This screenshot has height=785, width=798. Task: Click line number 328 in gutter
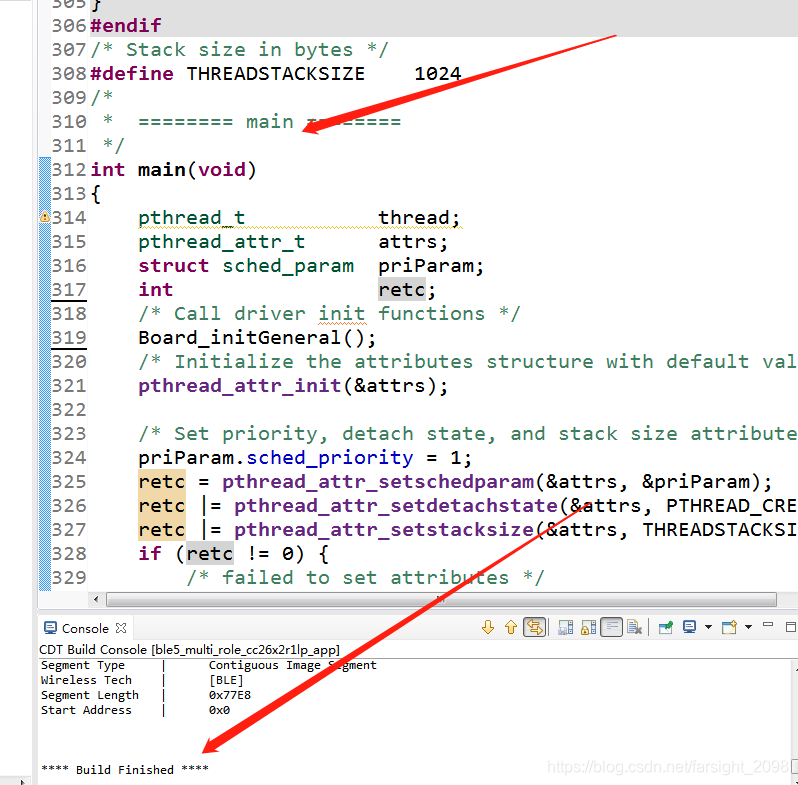[69, 554]
